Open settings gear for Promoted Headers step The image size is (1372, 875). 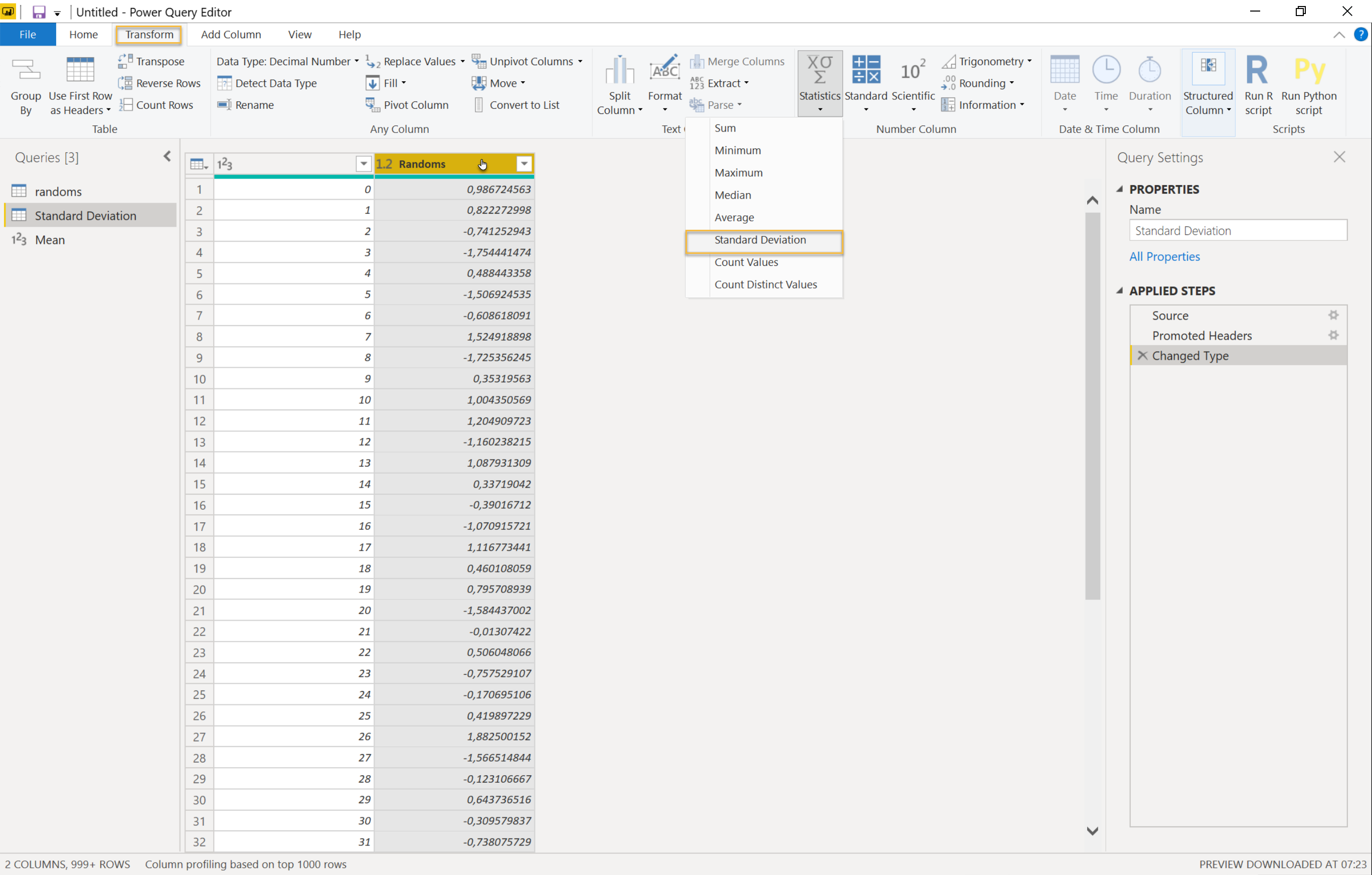click(1333, 335)
